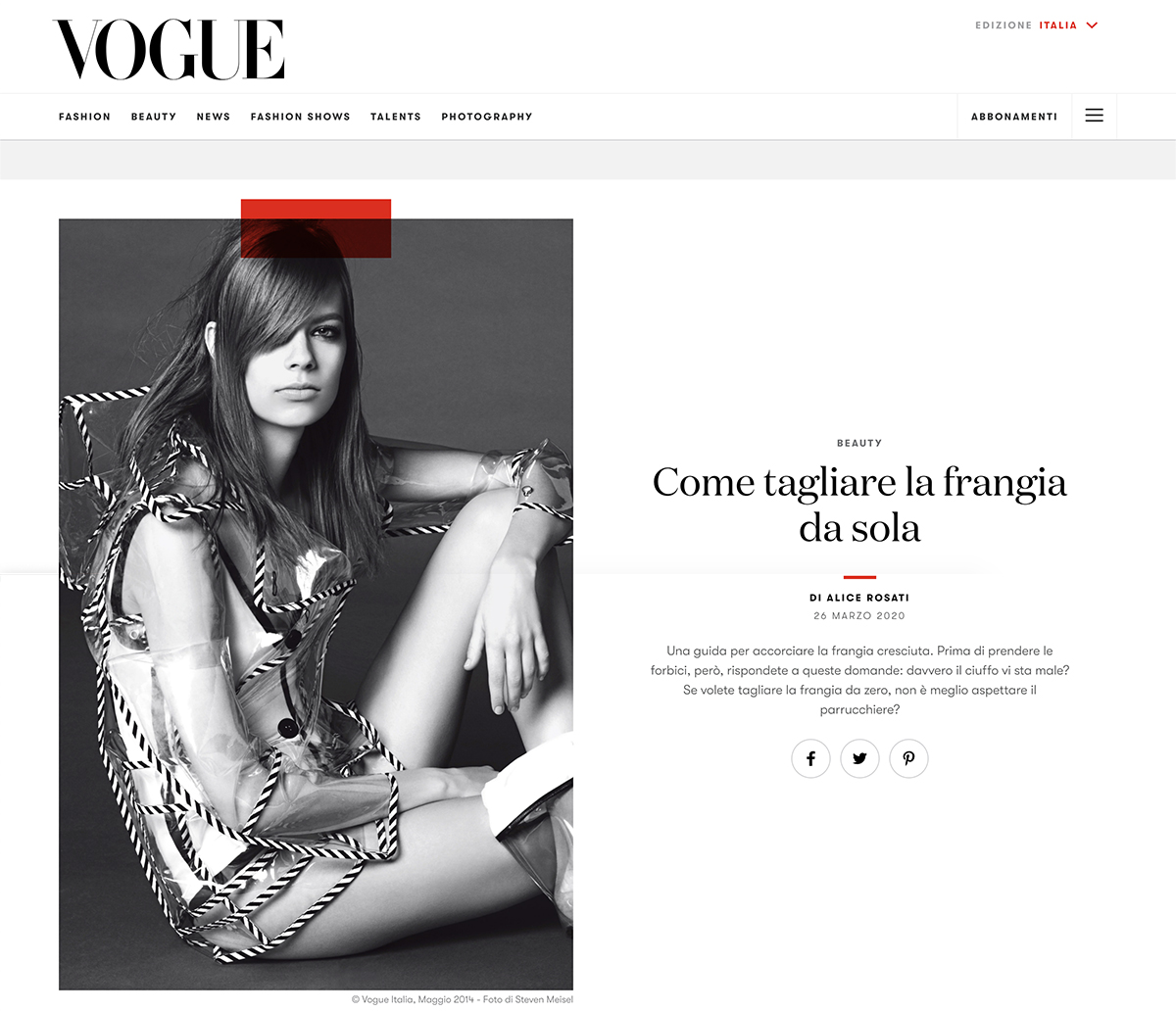Viewport: 1176px width, 1012px height.
Task: Go to the Beauty menu item
Action: (154, 117)
